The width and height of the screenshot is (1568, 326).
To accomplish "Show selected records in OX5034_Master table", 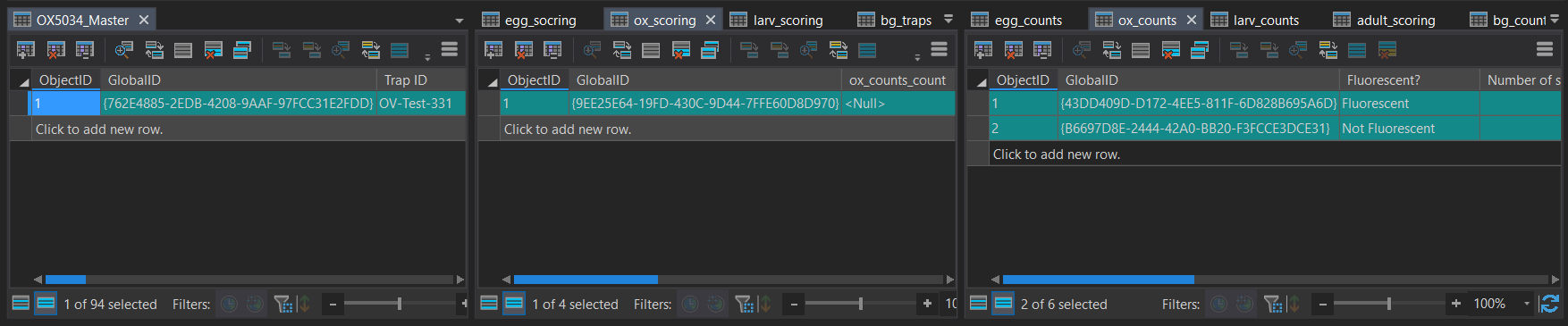I will (46, 304).
